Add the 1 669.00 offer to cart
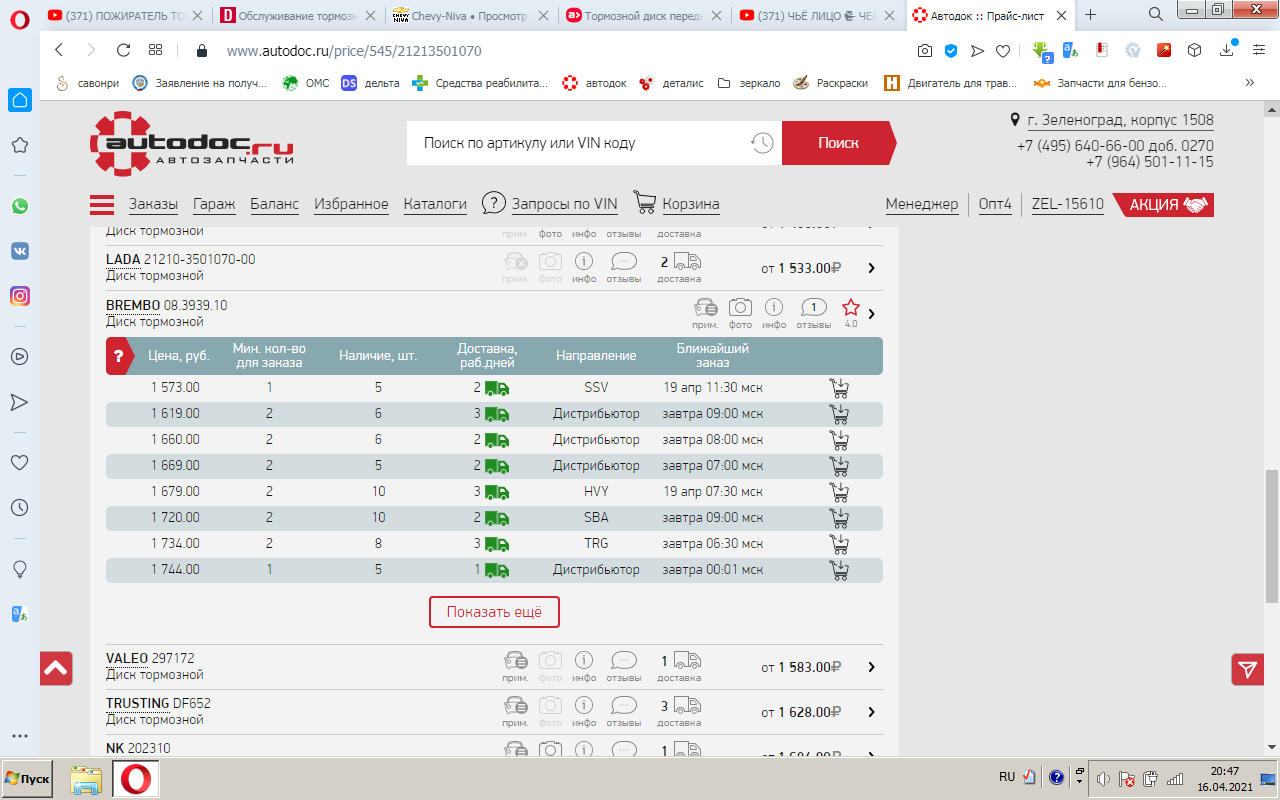The image size is (1280, 800). pyautogui.click(x=839, y=466)
